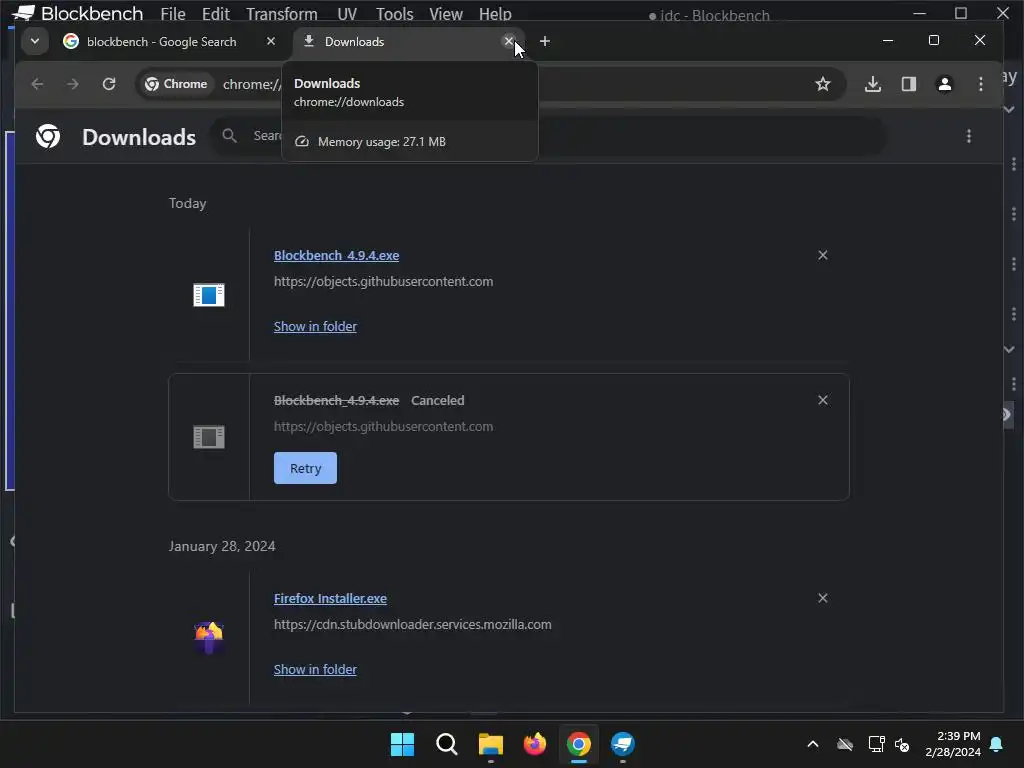Click the Search downloads field
Image resolution: width=1024 pixels, height=768 pixels.
click(549, 136)
